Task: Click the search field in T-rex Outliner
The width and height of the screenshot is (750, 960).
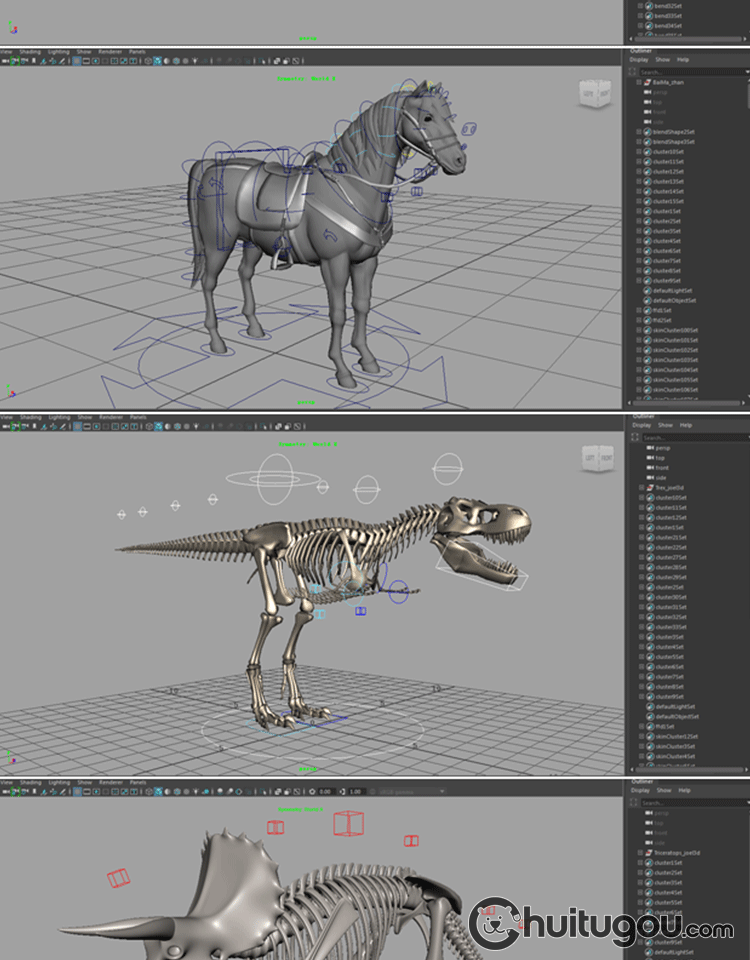Action: 692,438
